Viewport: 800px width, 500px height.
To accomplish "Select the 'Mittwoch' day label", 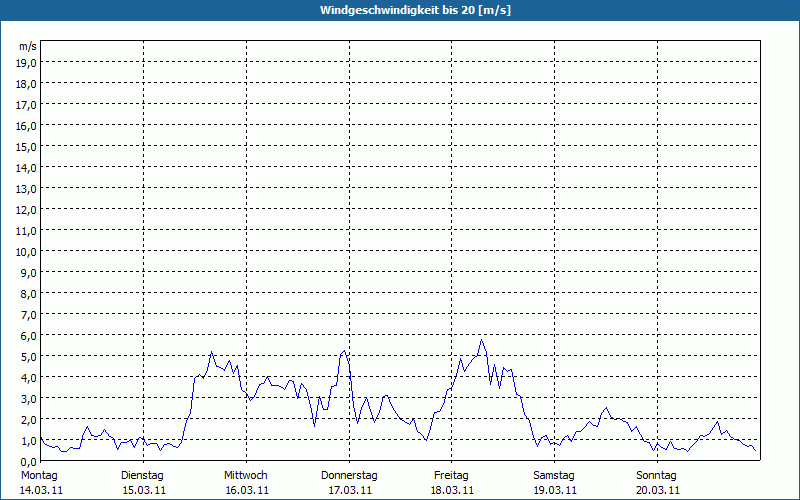I will 245,476.
